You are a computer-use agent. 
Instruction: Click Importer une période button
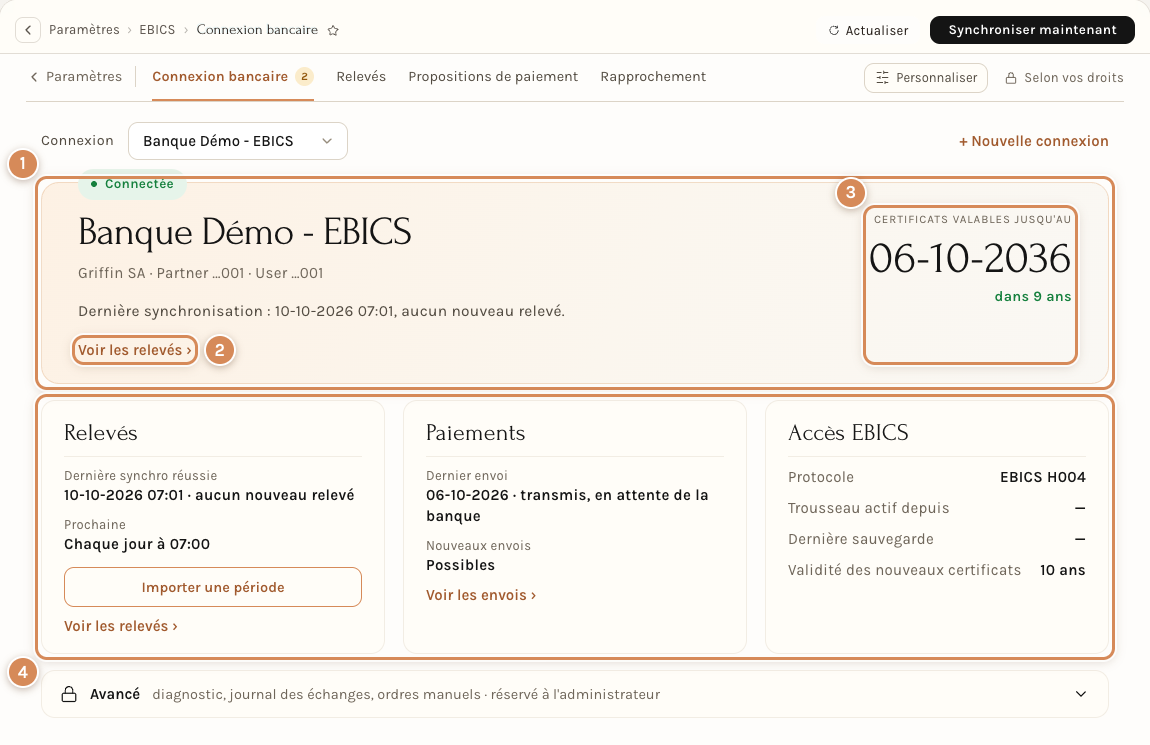pos(213,587)
